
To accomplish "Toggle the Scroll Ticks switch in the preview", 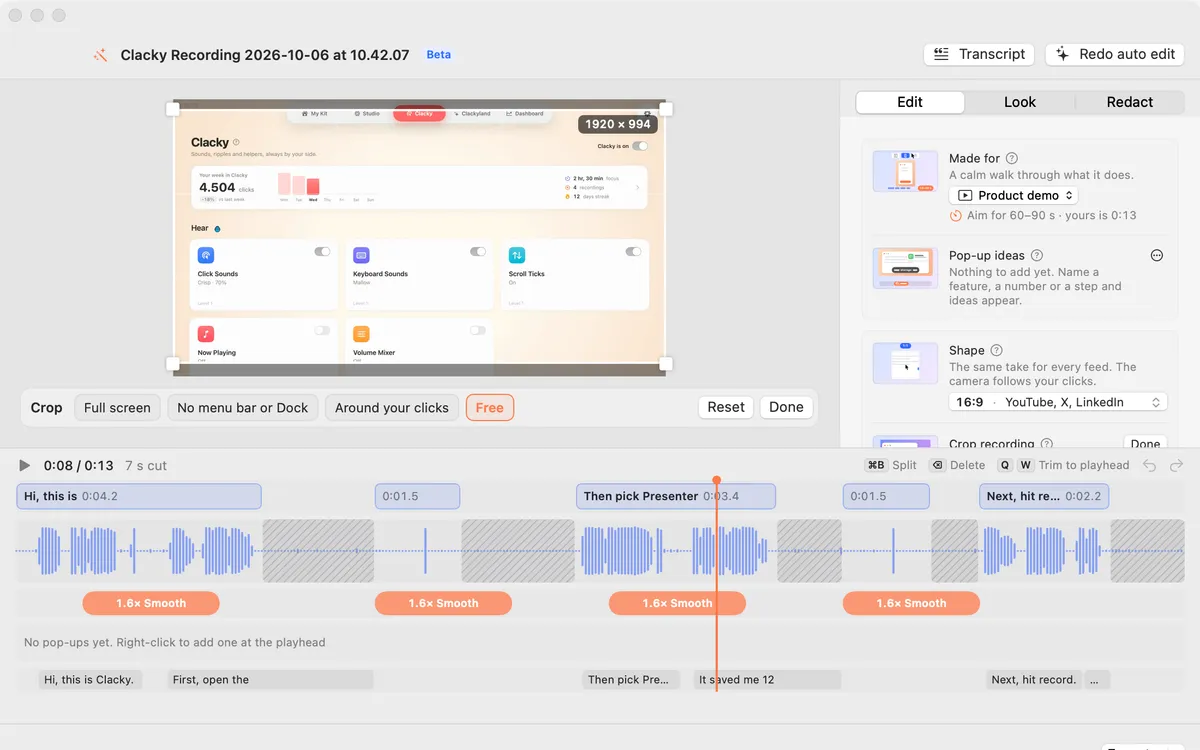I will (x=633, y=252).
